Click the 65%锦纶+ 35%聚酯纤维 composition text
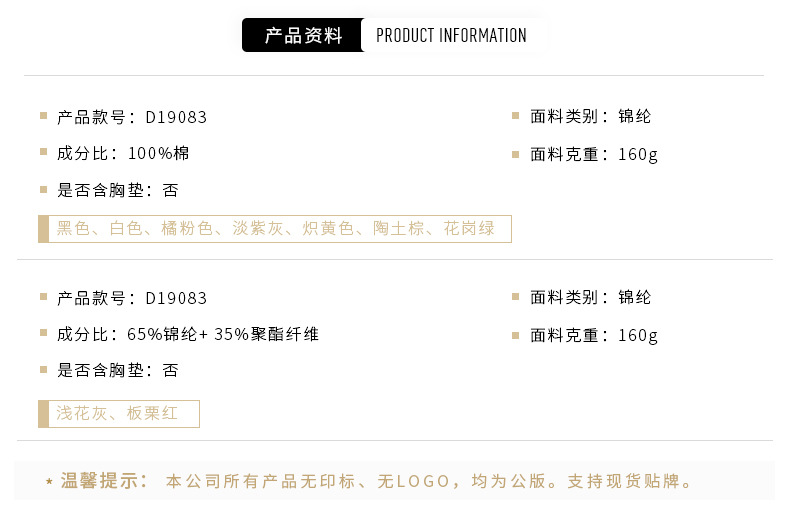This screenshot has height=518, width=790. tap(223, 335)
